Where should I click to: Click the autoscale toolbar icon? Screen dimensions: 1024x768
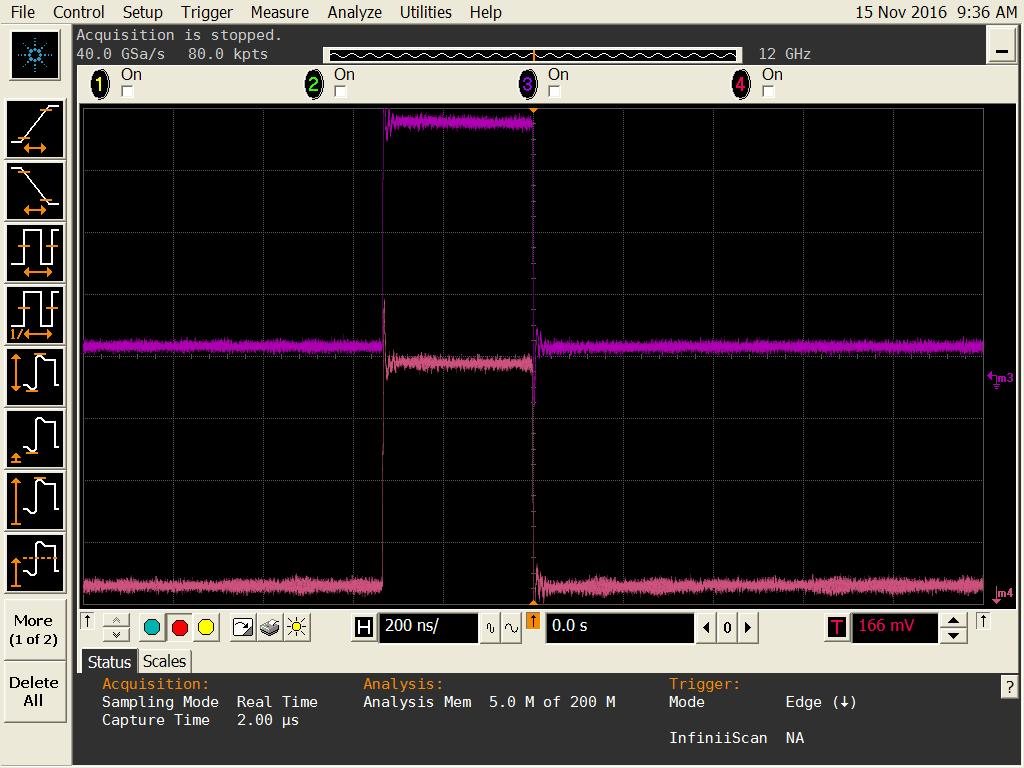(x=242, y=628)
